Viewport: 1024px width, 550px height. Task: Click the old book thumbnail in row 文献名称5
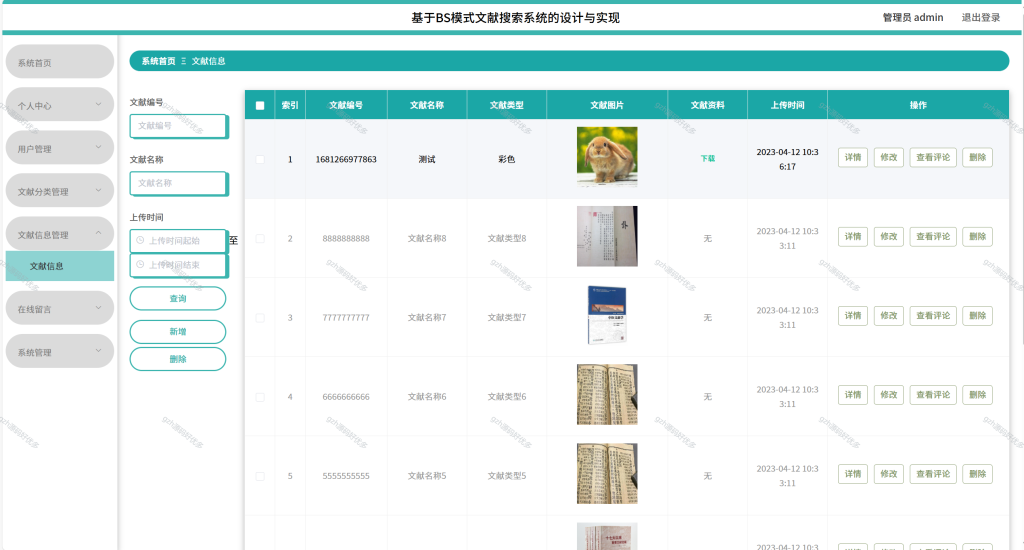tap(607, 474)
